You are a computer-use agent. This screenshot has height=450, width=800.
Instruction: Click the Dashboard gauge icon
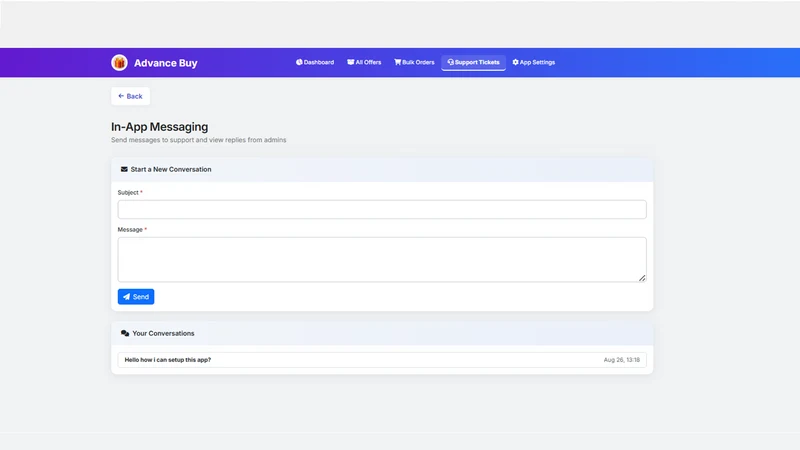(x=299, y=62)
